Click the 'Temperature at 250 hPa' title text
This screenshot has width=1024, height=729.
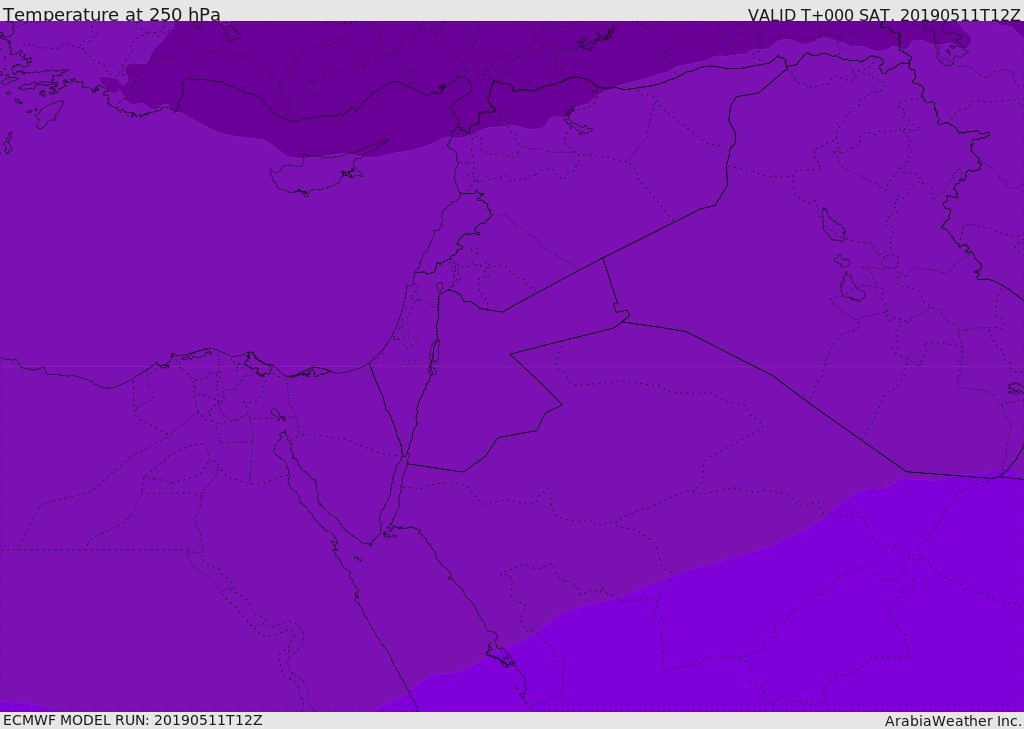pyautogui.click(x=112, y=14)
